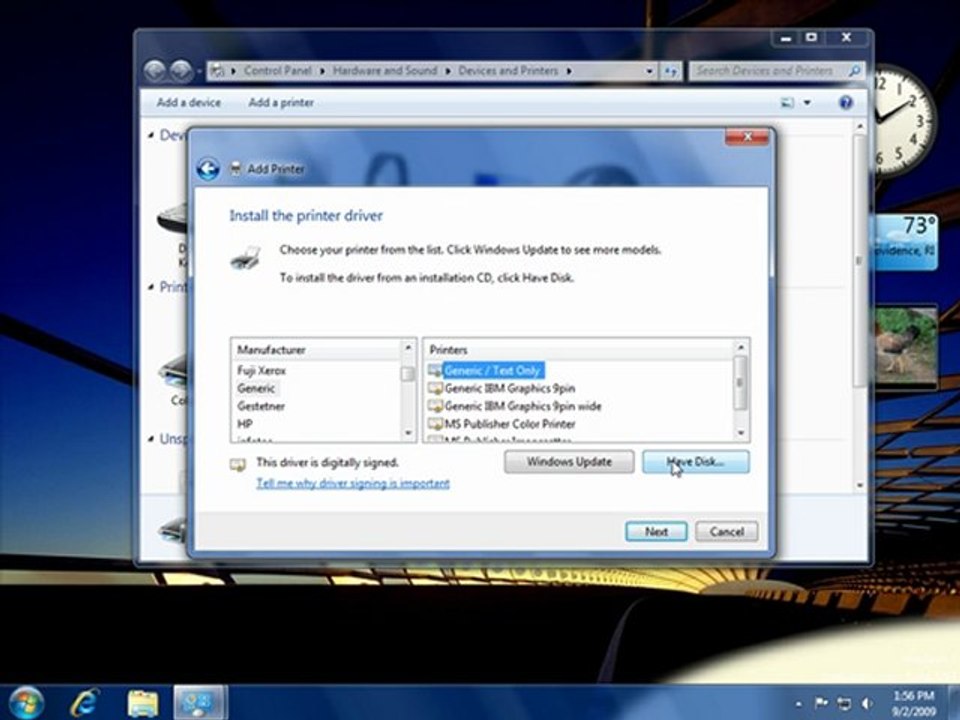Click the digitally signed driver icon
The image size is (960, 720).
point(238,465)
